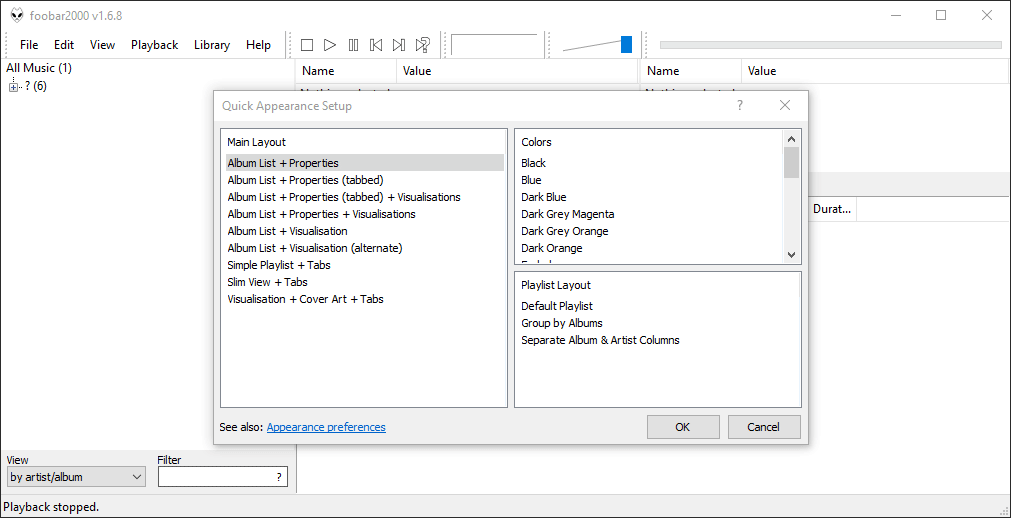Choose the Dark Orange color scheme
This screenshot has height=518, width=1011.
tap(651, 248)
